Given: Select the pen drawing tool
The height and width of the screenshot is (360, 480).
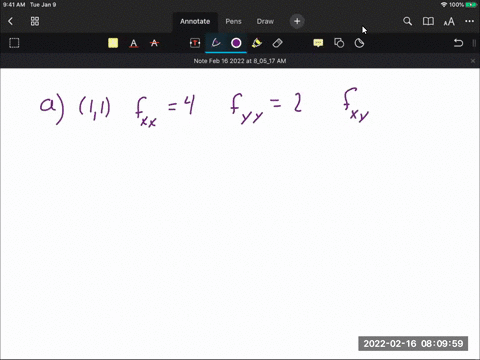Looking at the screenshot, I should coord(216,43).
